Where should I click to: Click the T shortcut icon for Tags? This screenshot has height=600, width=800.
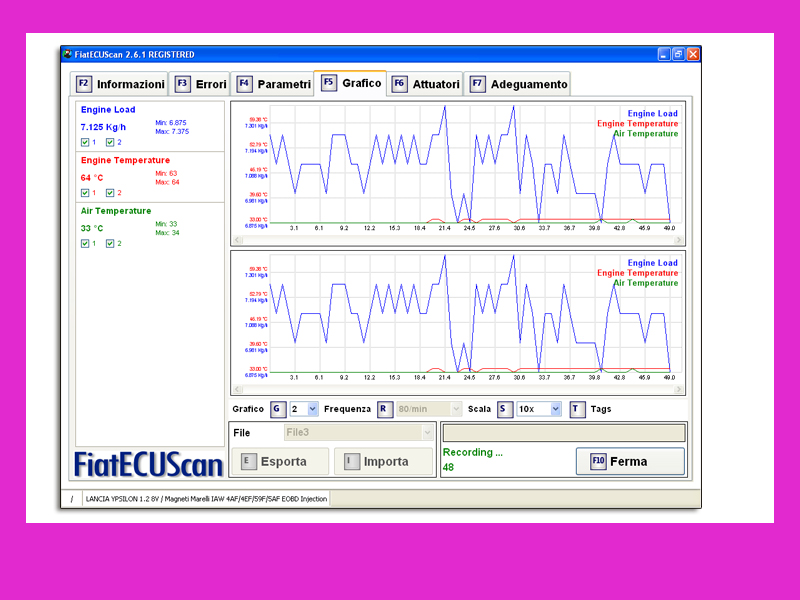[x=577, y=409]
